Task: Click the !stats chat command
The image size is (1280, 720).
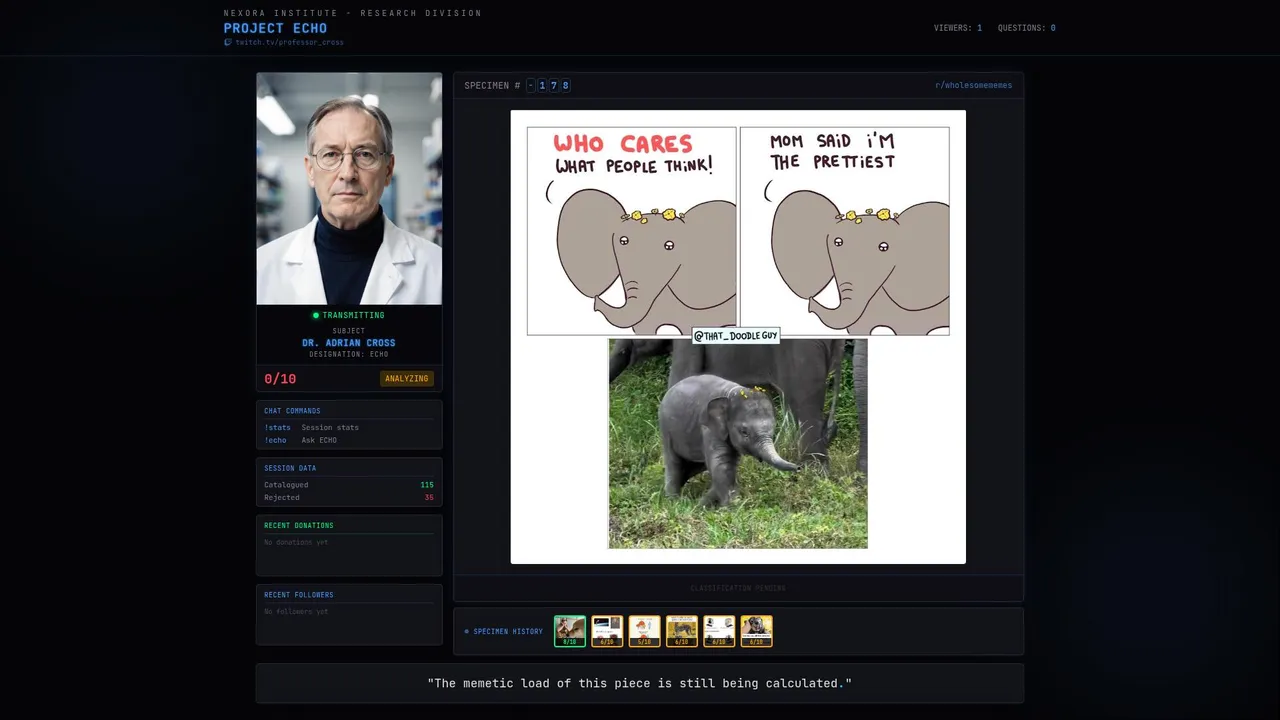Action: click(x=277, y=427)
